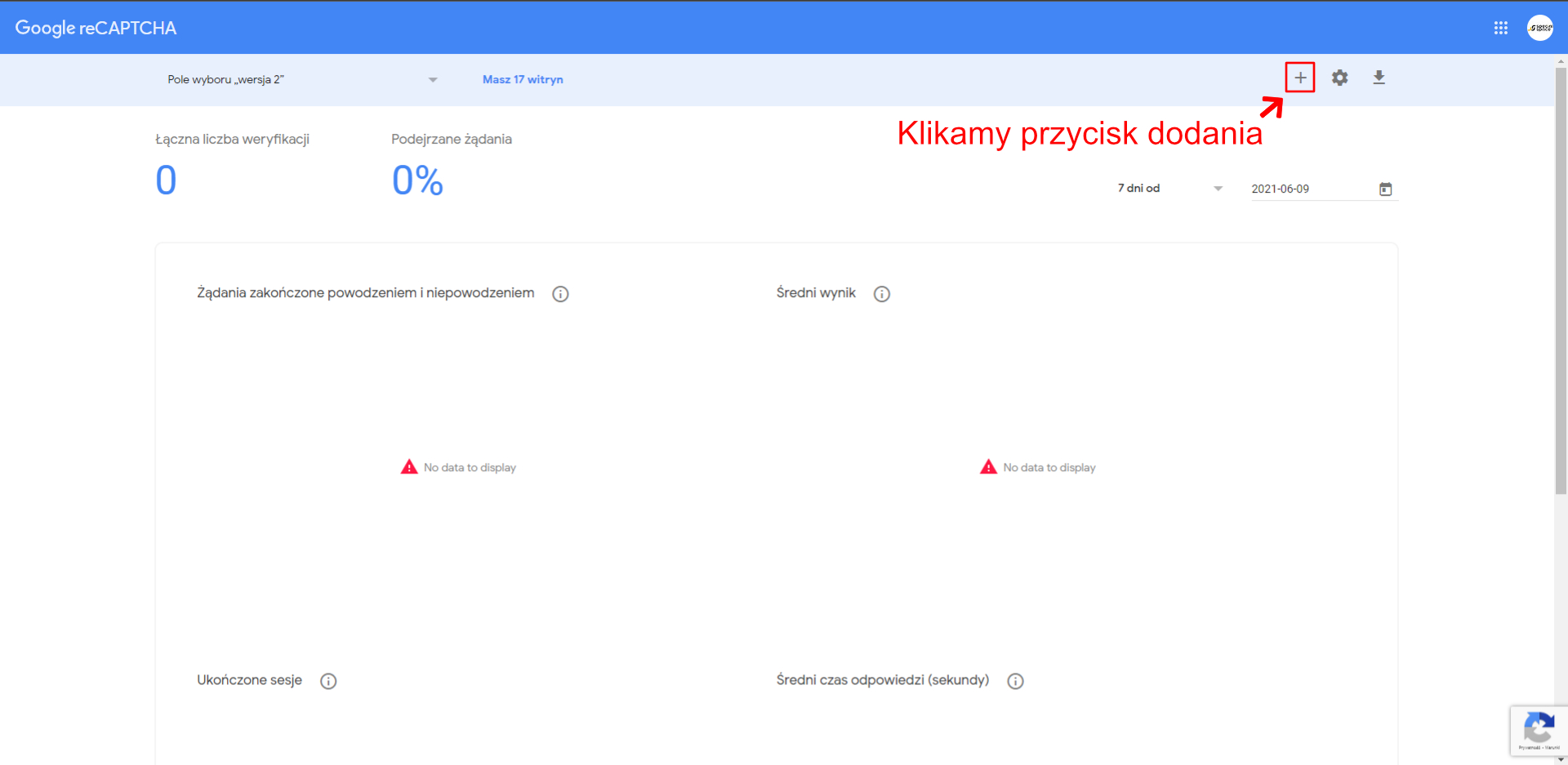
Task: Show info for Ukończone sesje
Action: click(328, 681)
